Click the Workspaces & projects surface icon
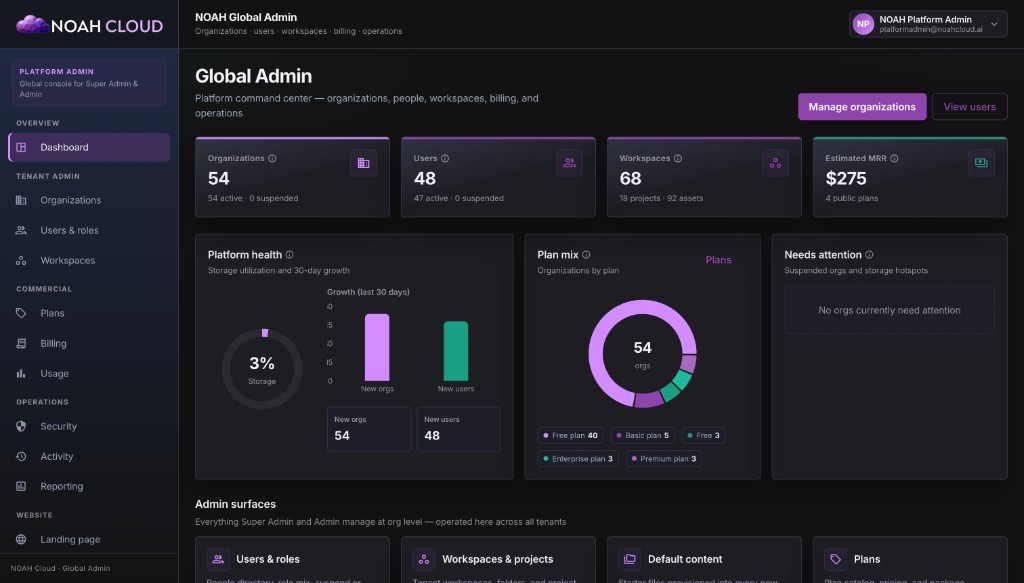 [424, 559]
